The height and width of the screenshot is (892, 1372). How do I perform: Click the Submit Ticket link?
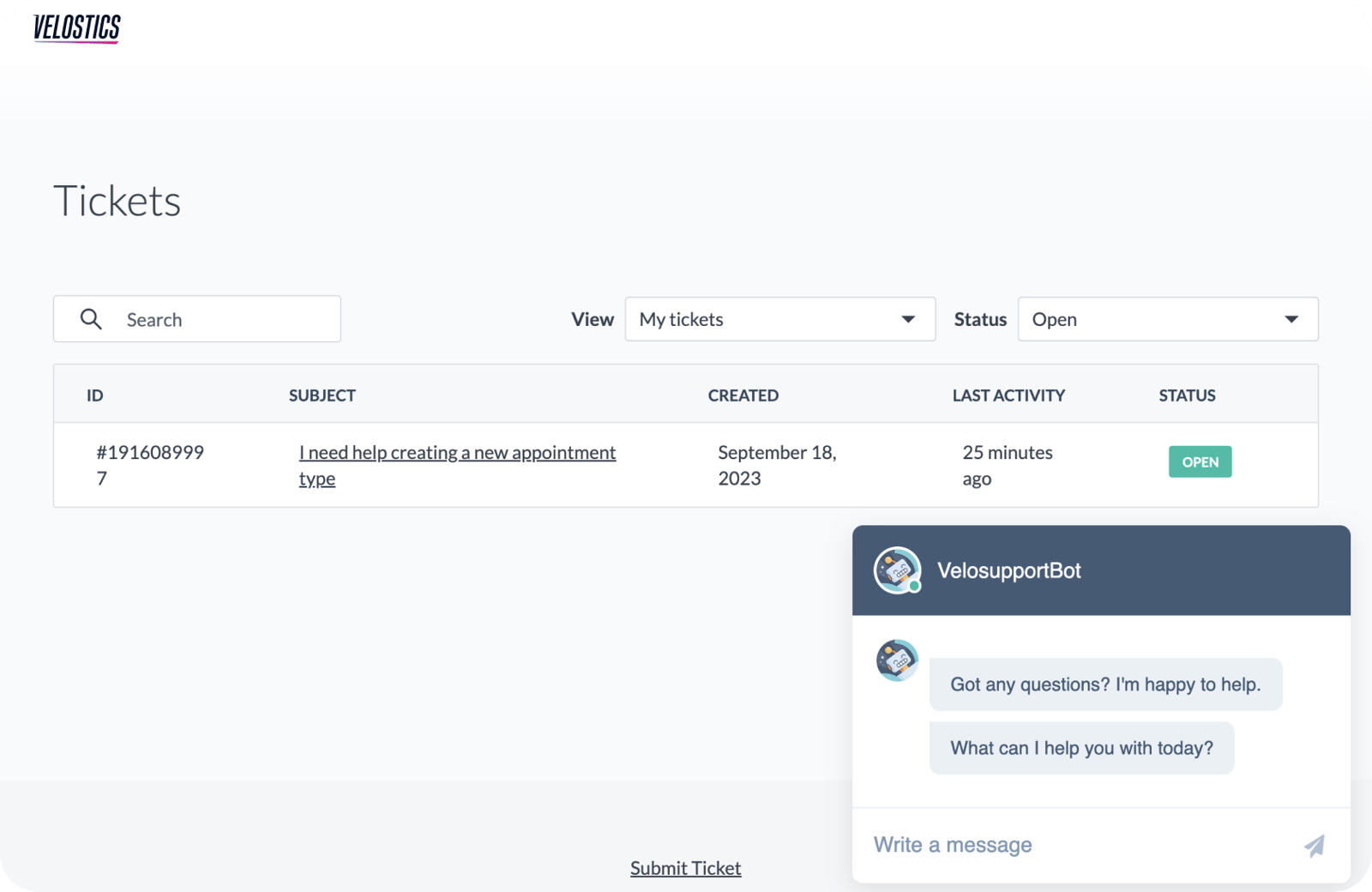coord(685,867)
